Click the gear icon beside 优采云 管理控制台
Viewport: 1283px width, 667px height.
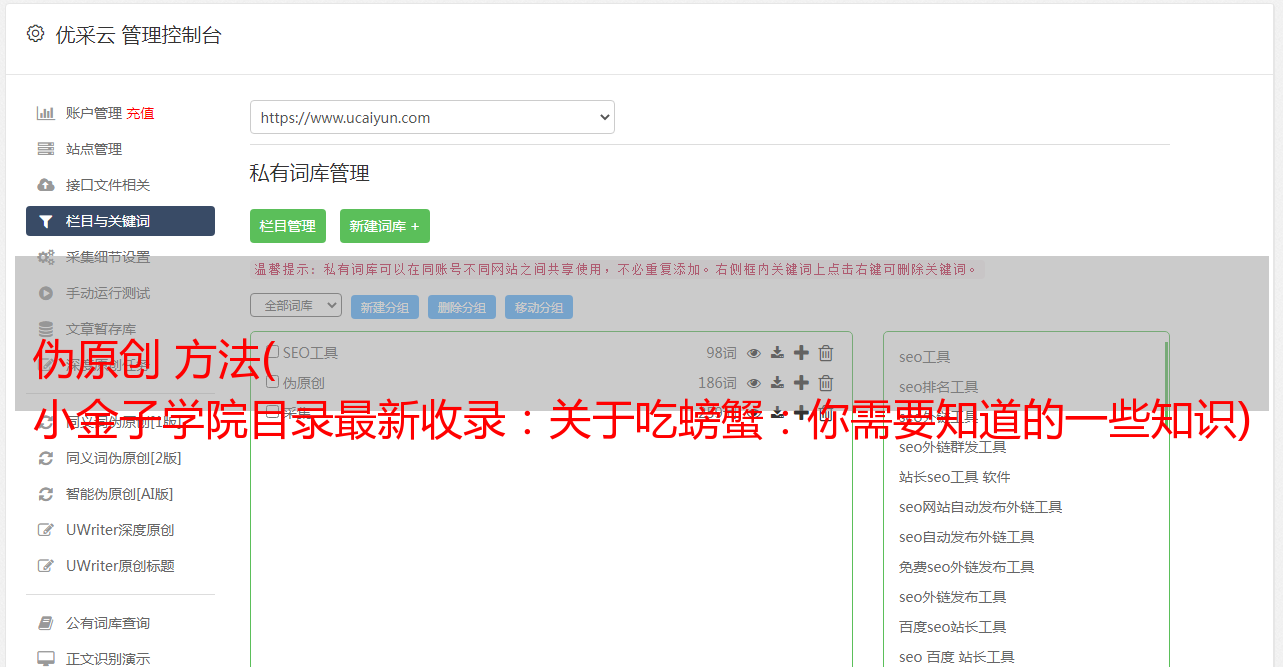coord(36,34)
